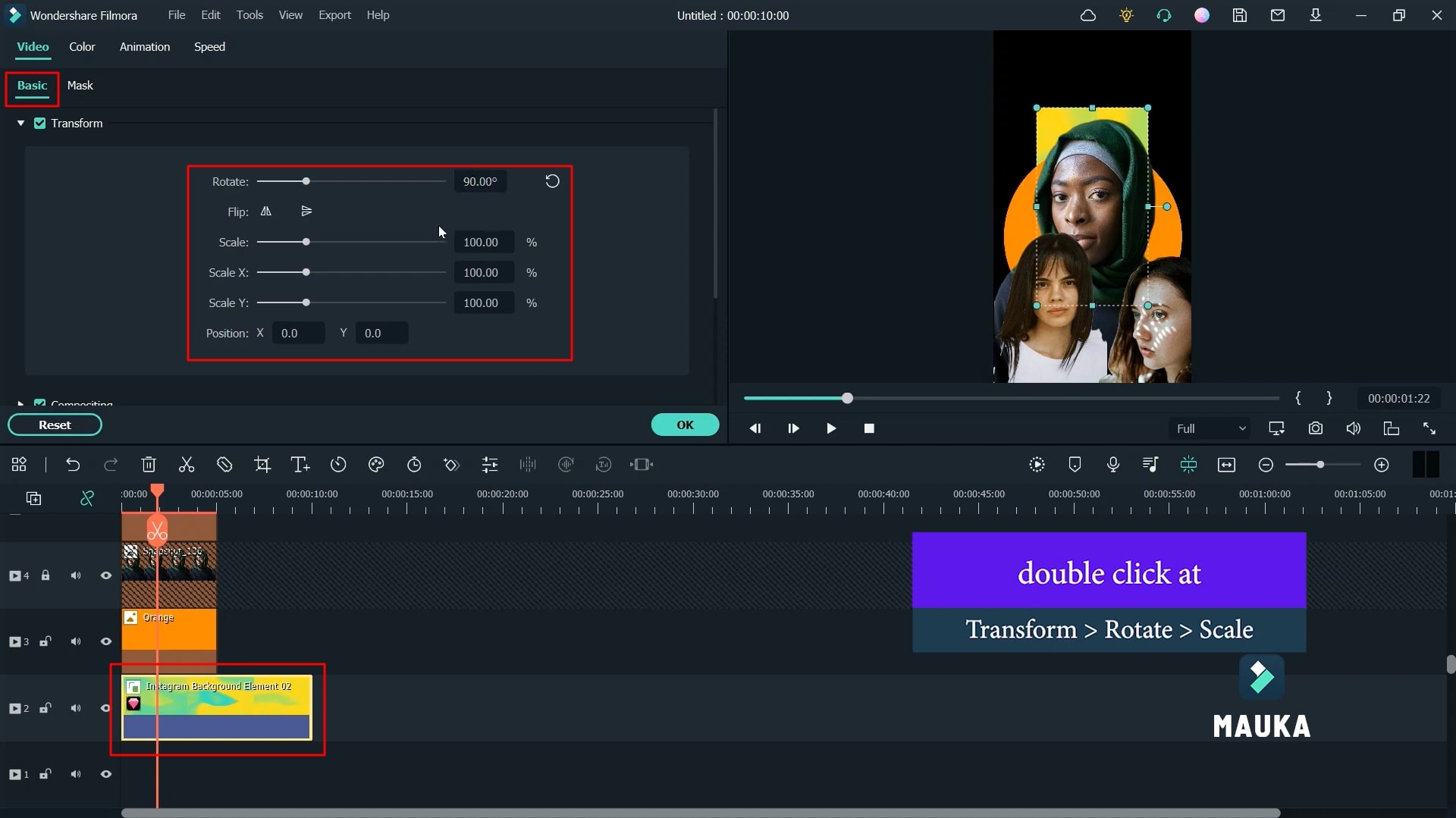Click the Scale Y slider handle
The width and height of the screenshot is (1456, 818).
306,302
